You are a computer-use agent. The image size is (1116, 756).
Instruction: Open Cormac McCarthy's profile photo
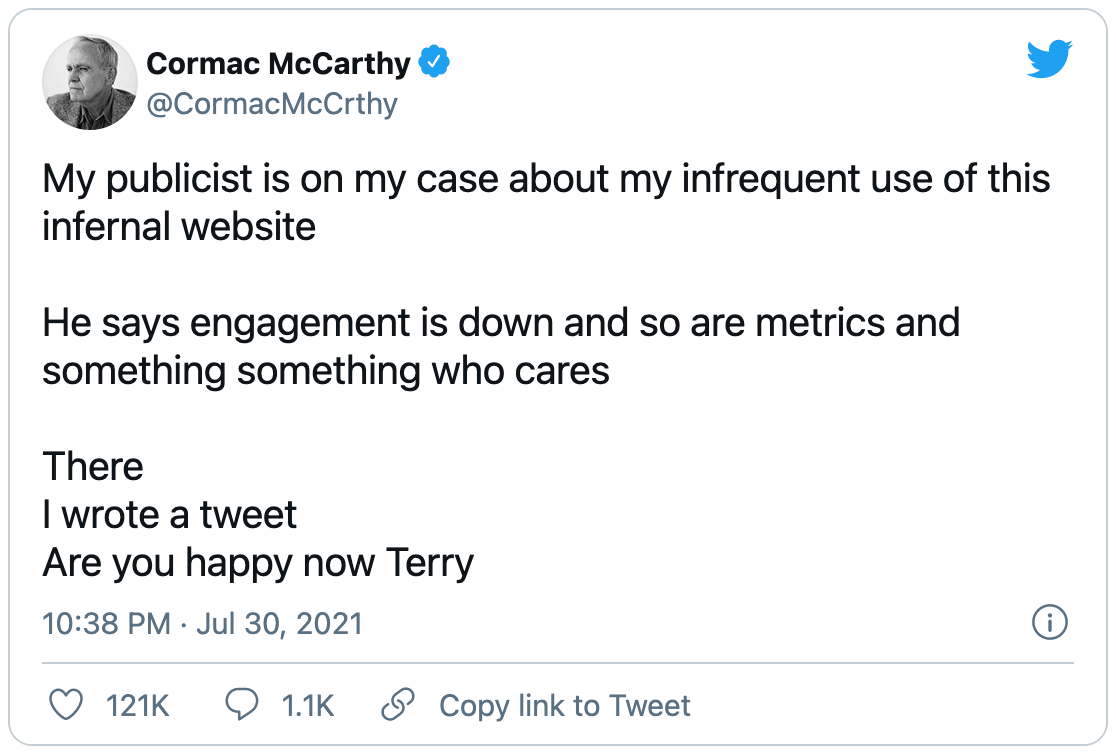pos(90,82)
